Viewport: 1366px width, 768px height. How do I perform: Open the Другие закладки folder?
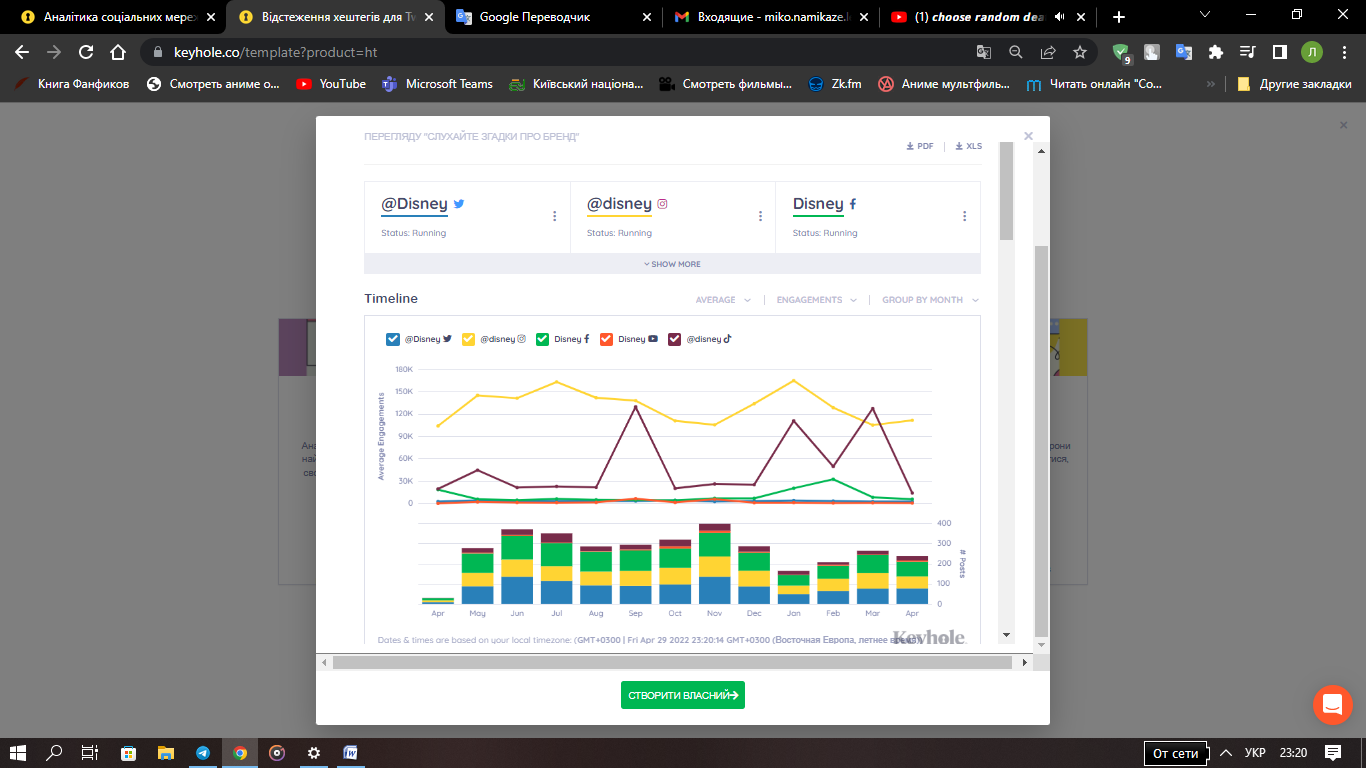[x=1294, y=84]
